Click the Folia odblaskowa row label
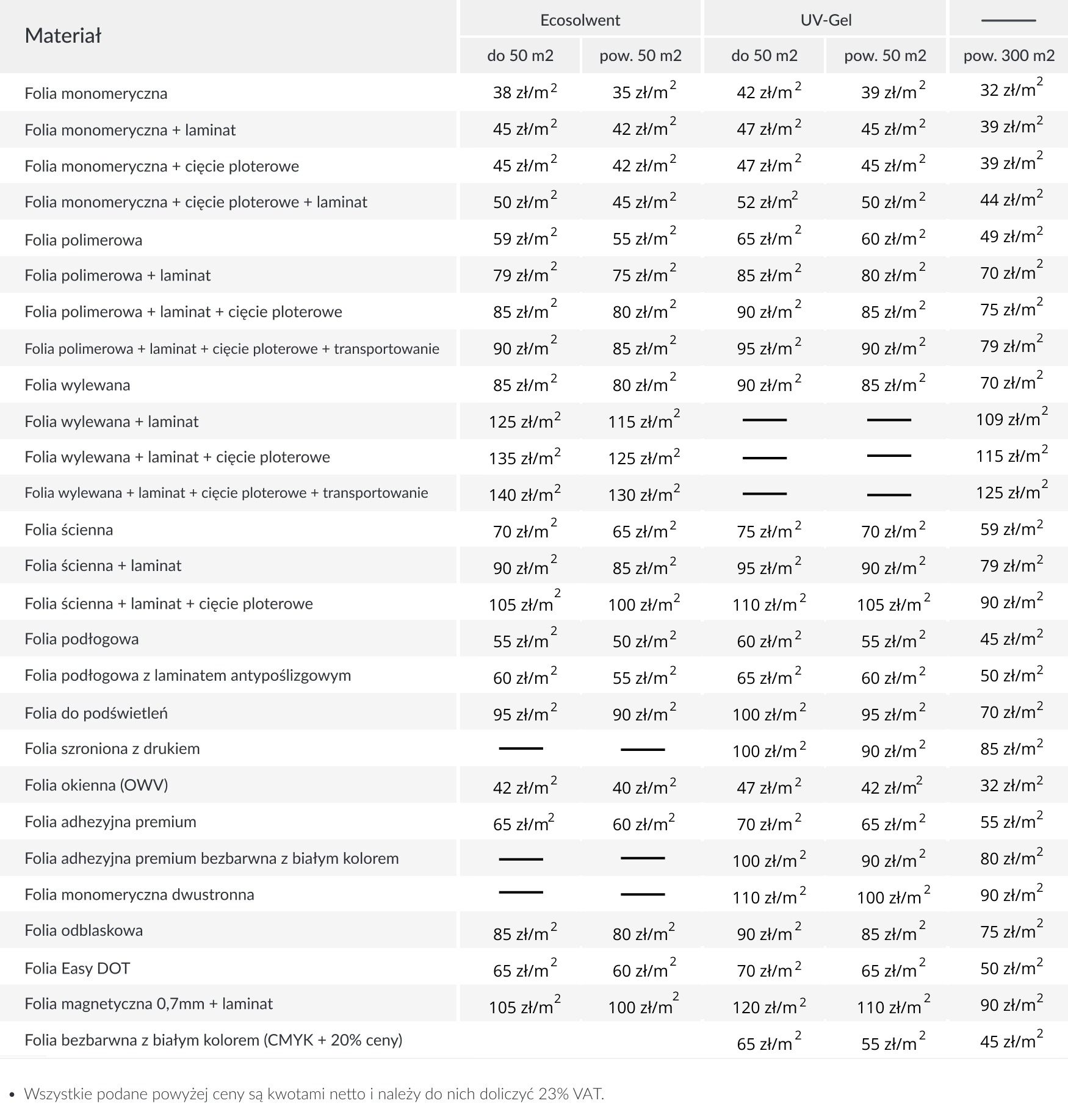This screenshot has width=1068, height=1120. (84, 930)
